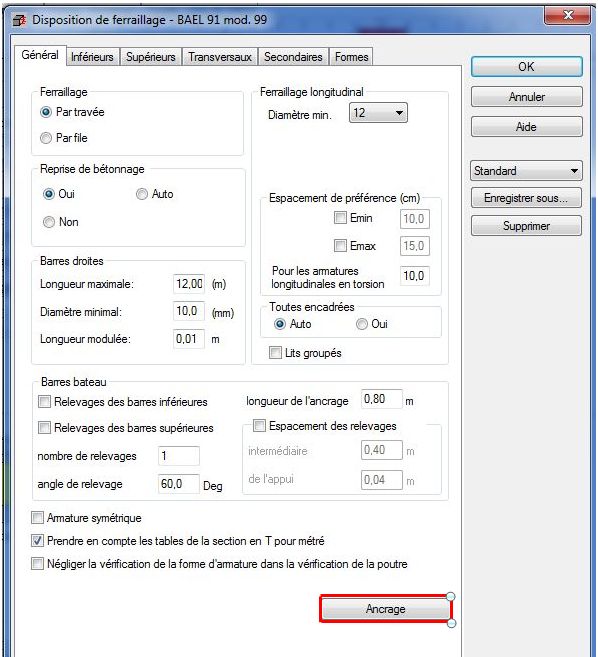Enable the Lits groupés checkbox

pos(275,352)
